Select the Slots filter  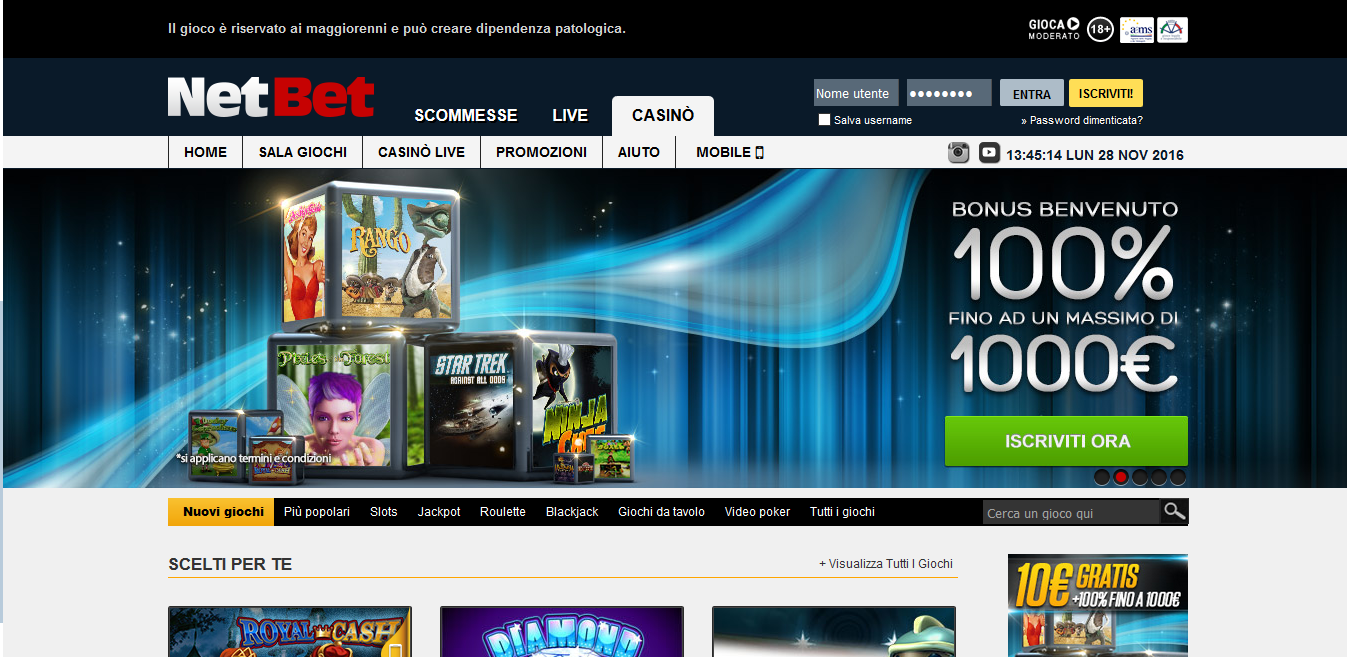384,512
